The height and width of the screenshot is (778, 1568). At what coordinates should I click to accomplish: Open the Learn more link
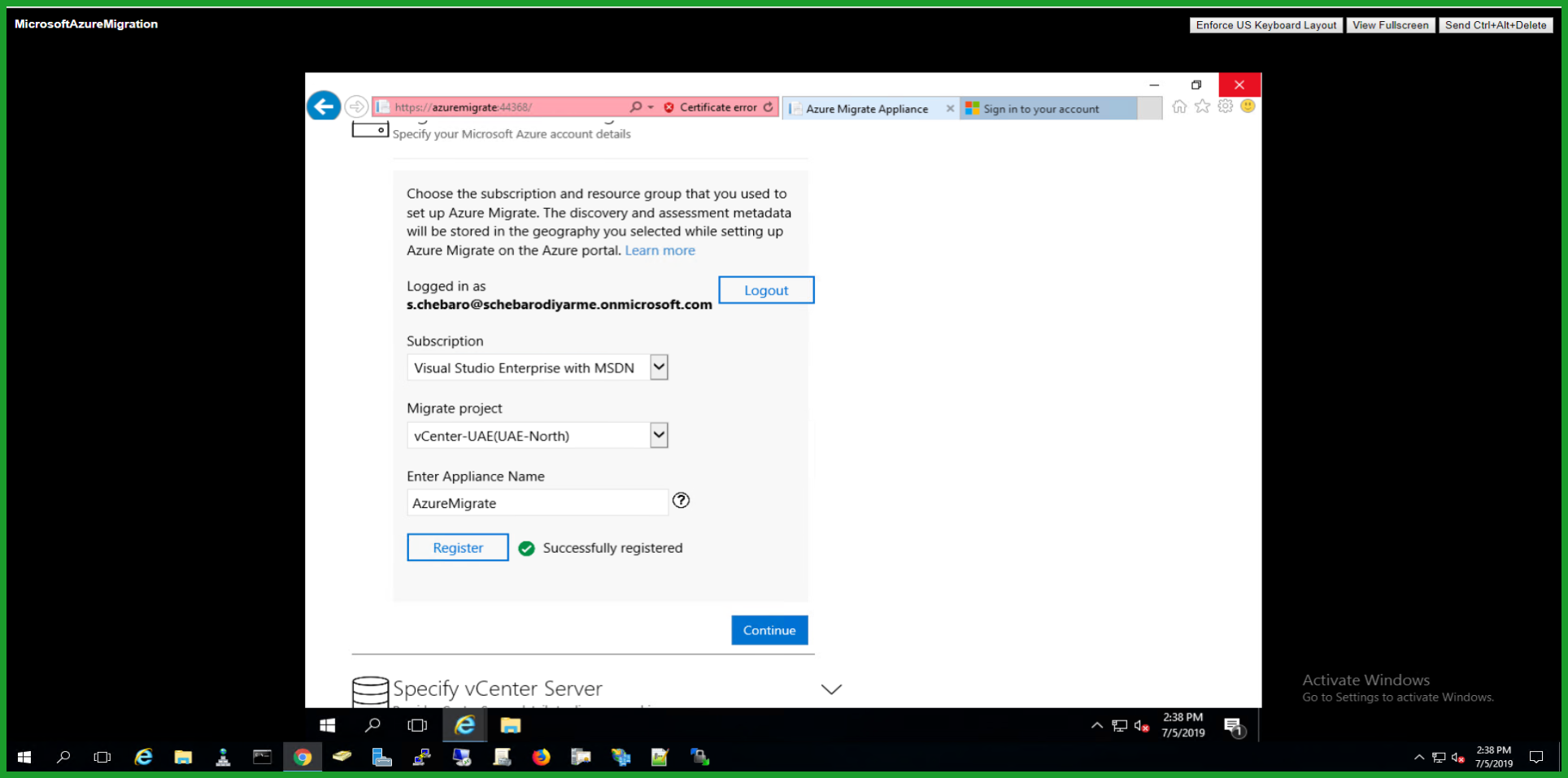coord(660,250)
